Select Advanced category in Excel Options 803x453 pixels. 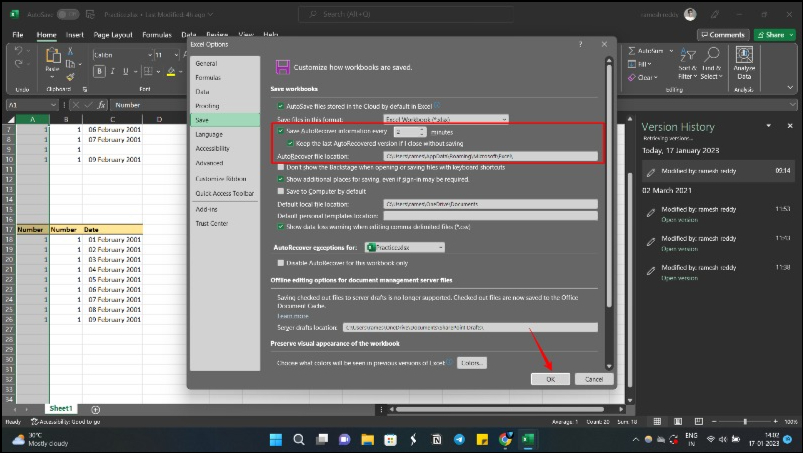(210, 162)
